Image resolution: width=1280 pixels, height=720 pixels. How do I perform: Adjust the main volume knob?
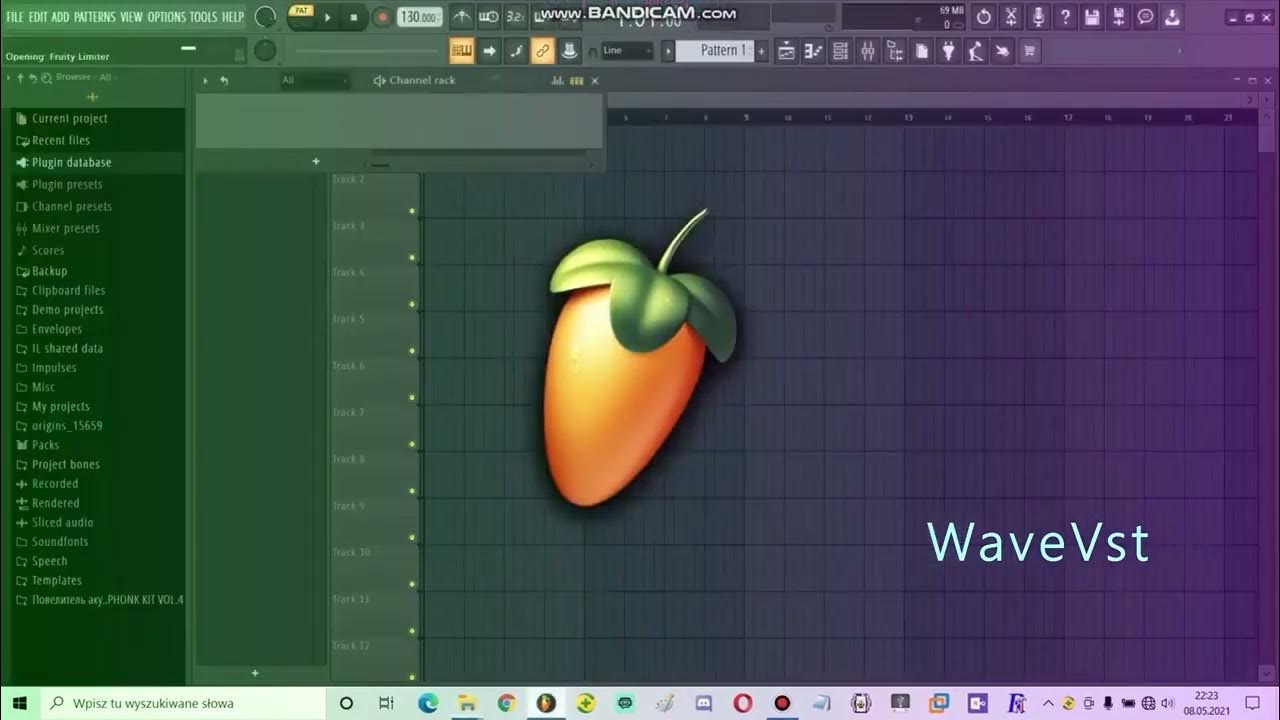click(x=265, y=17)
